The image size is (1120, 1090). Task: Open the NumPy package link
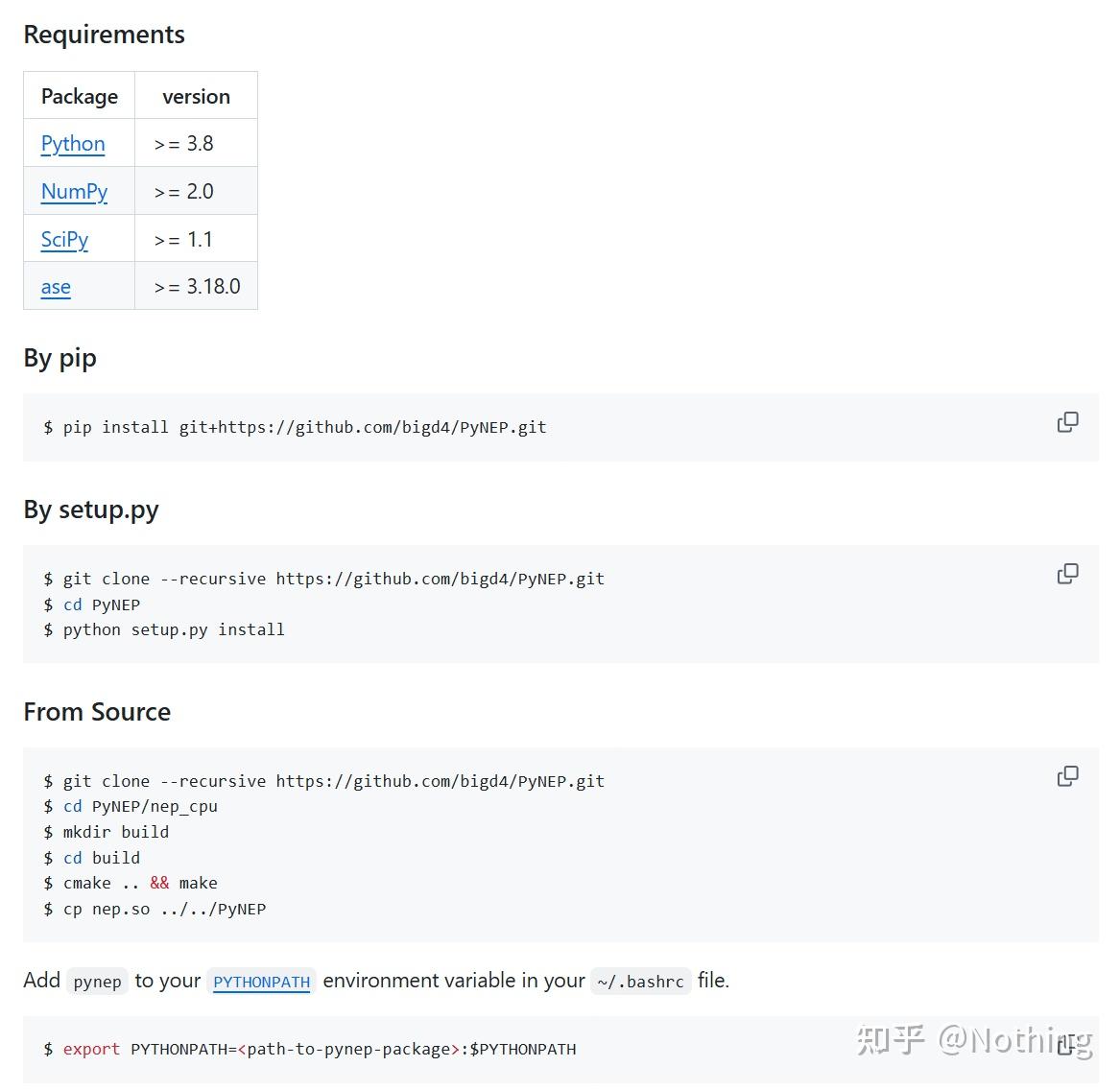74,192
